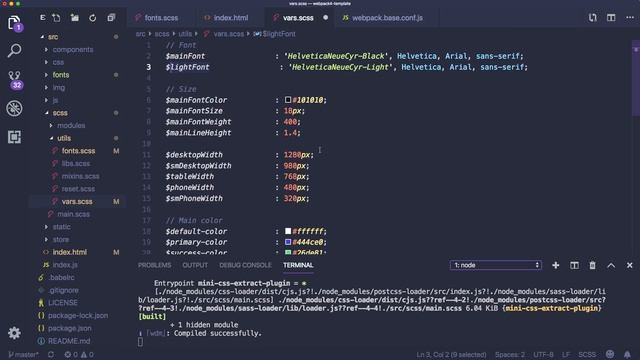Click the utils breadcrumb segment
Viewport: 640px width, 360px height.
(185, 34)
